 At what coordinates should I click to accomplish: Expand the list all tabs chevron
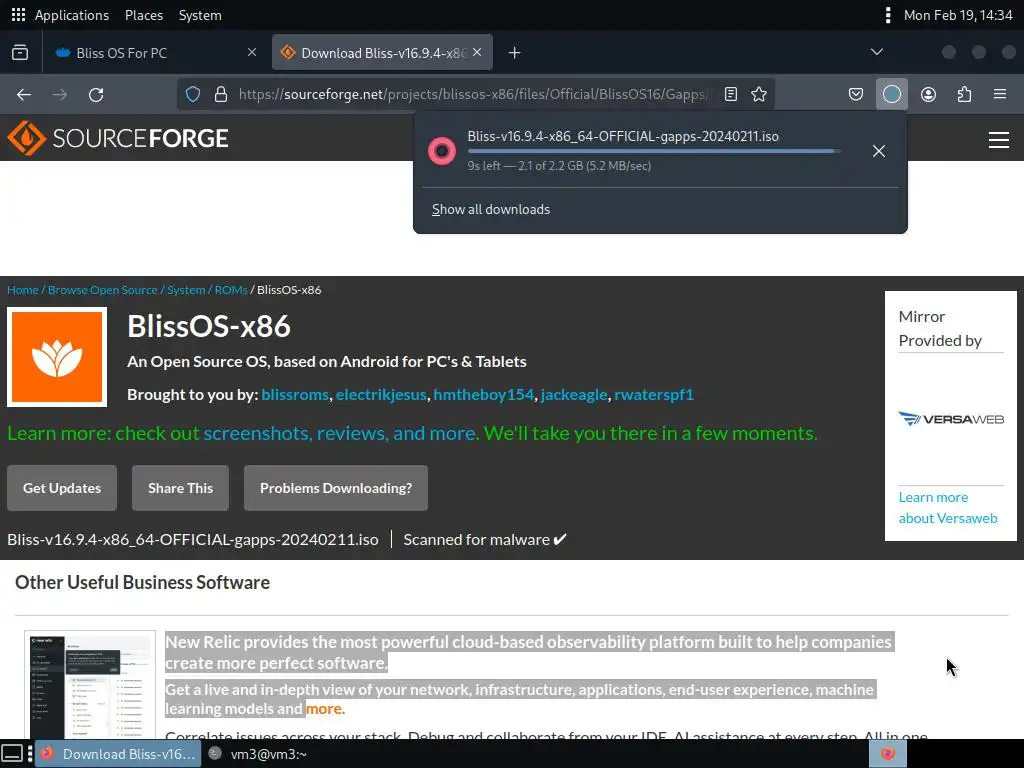tap(877, 52)
